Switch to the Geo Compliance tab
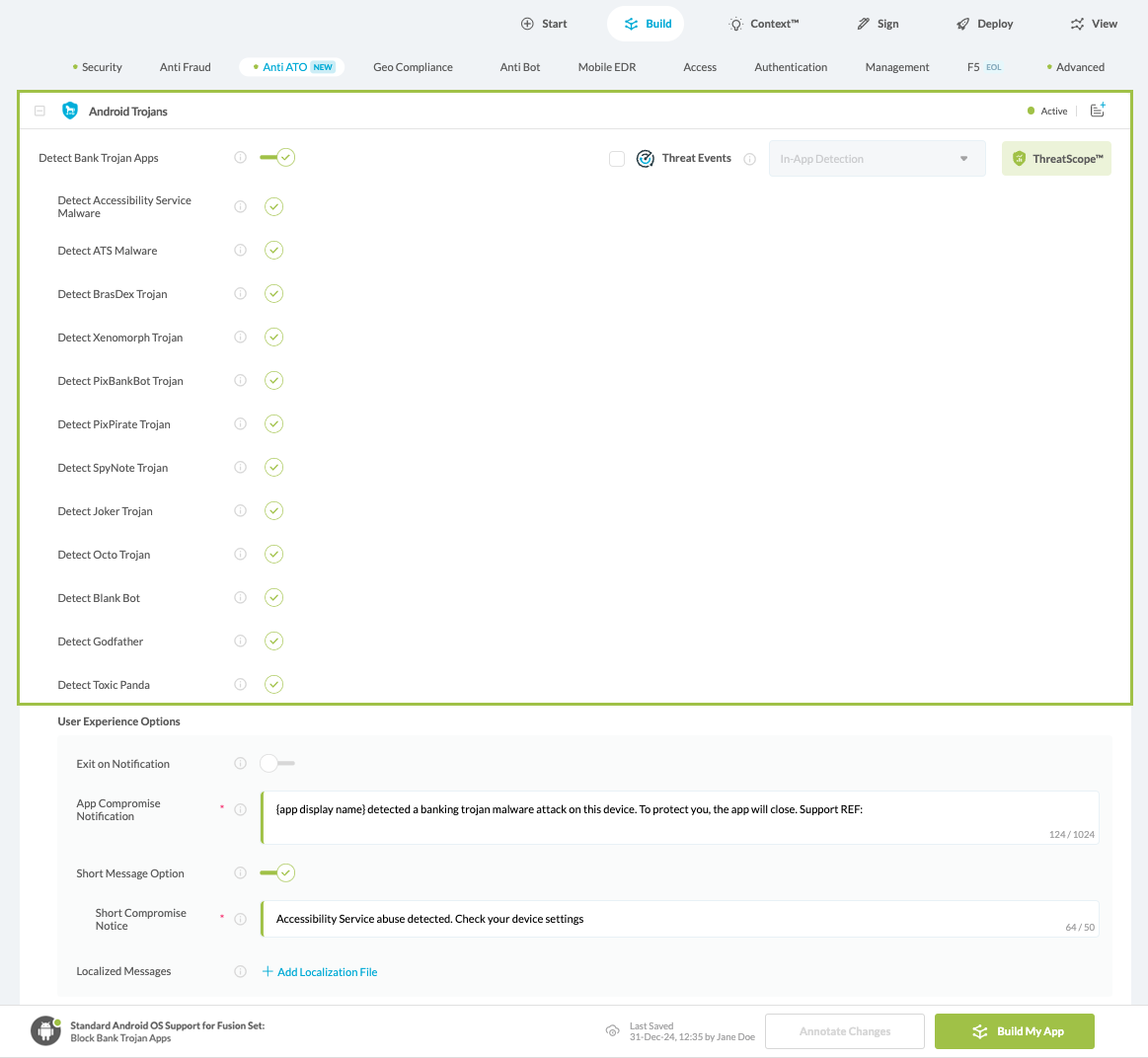 coord(413,67)
